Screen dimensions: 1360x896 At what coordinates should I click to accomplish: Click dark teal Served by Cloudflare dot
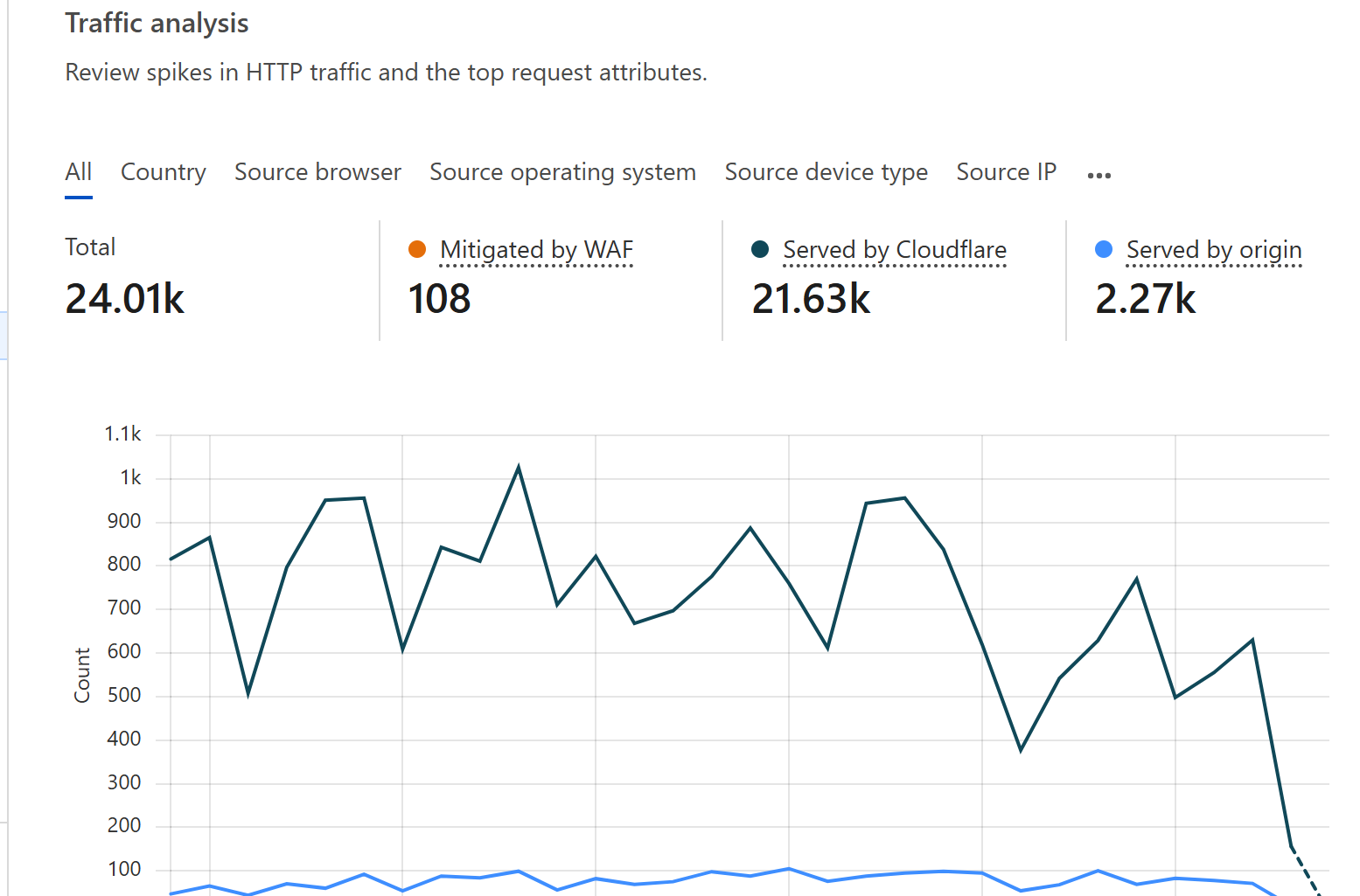pos(760,250)
